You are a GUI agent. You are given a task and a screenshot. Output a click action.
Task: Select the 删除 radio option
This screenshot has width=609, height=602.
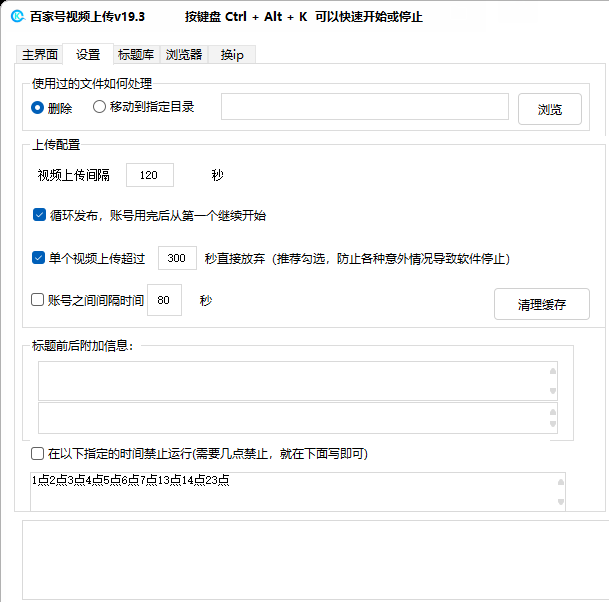point(52,108)
